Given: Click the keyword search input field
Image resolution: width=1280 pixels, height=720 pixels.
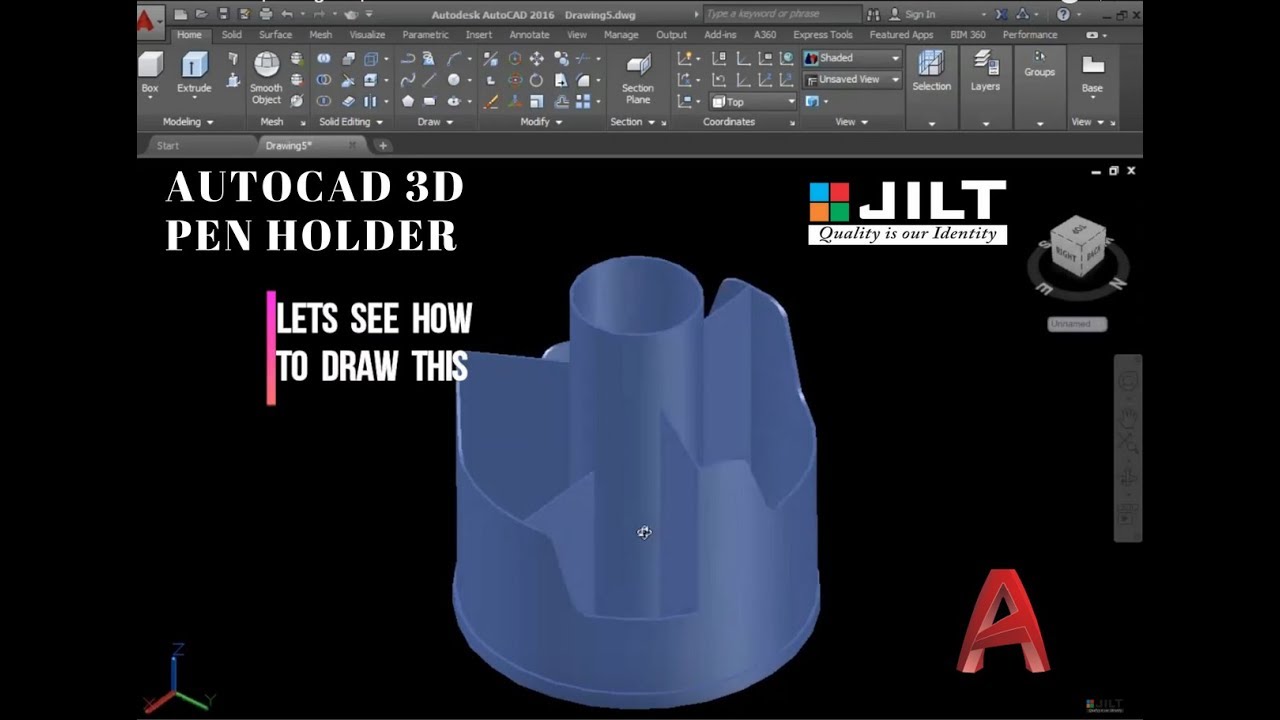Looking at the screenshot, I should tap(783, 14).
